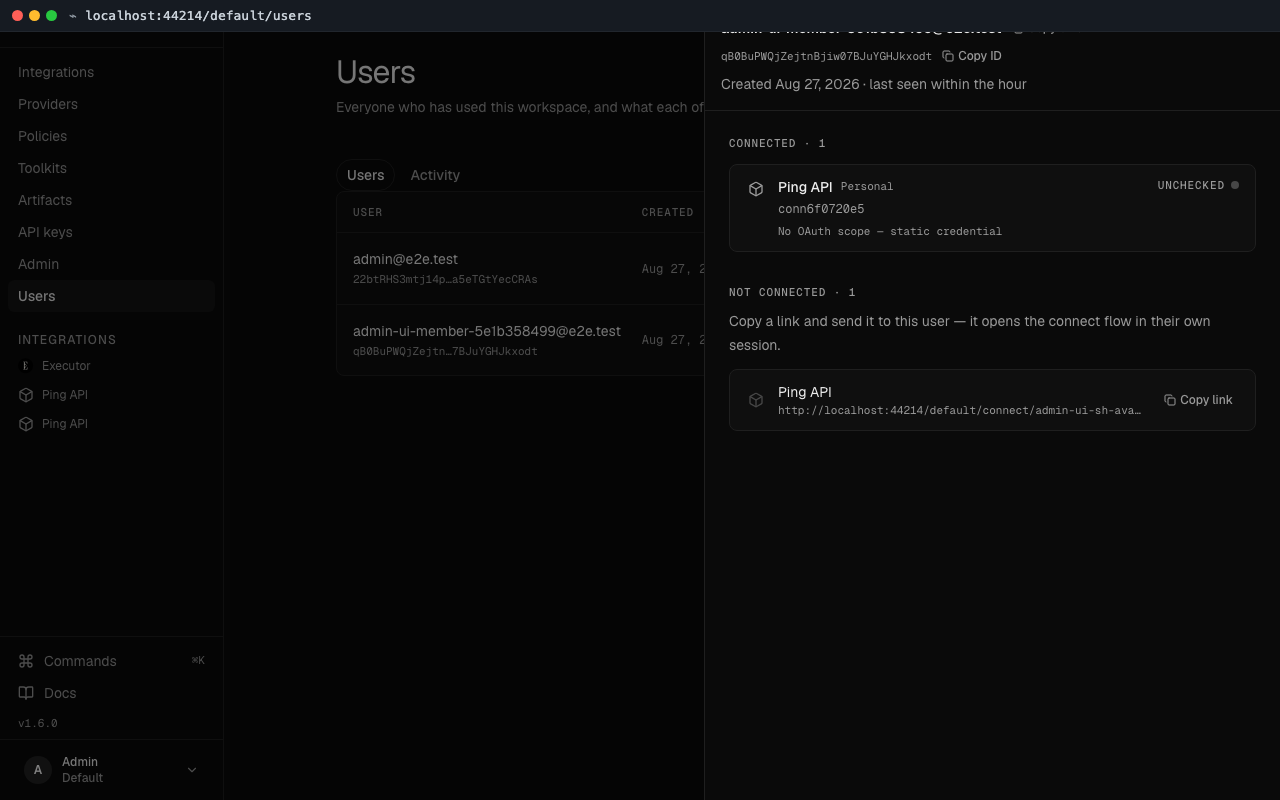Viewport: 1280px width, 800px height.
Task: Open Providers in the sidebar
Action: [111, 104]
